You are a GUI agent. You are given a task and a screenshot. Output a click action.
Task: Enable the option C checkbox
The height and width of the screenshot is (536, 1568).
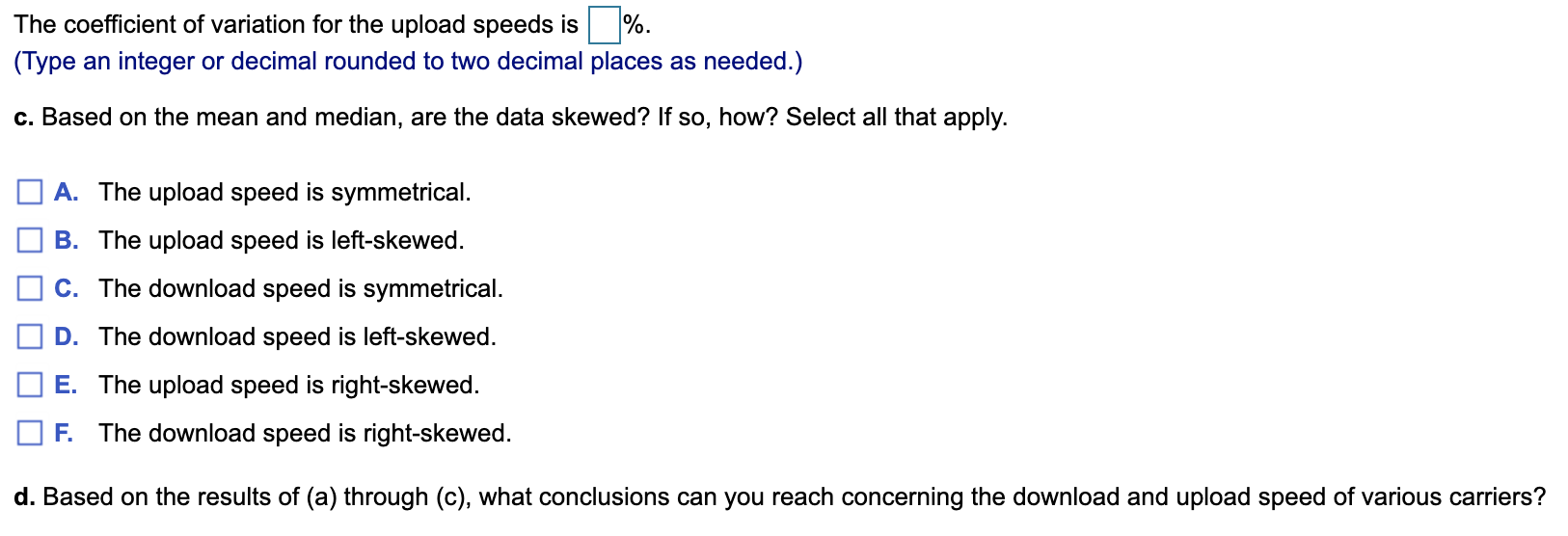(30, 288)
